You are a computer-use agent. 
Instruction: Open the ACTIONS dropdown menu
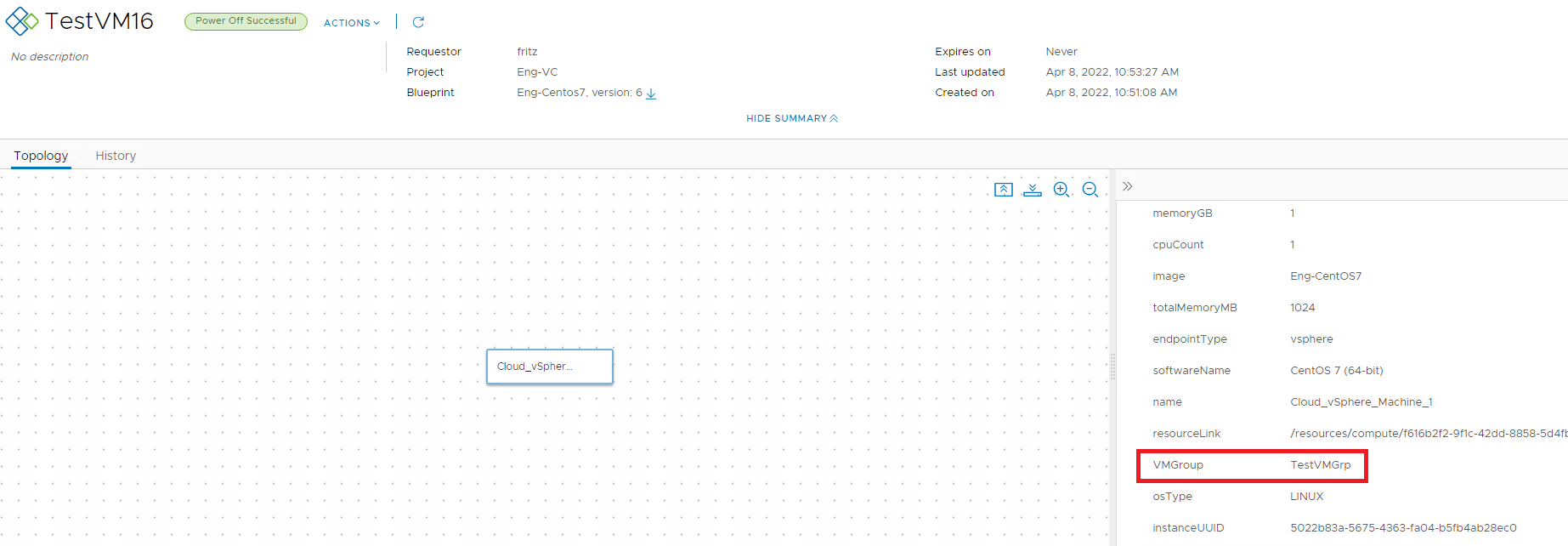tap(352, 23)
